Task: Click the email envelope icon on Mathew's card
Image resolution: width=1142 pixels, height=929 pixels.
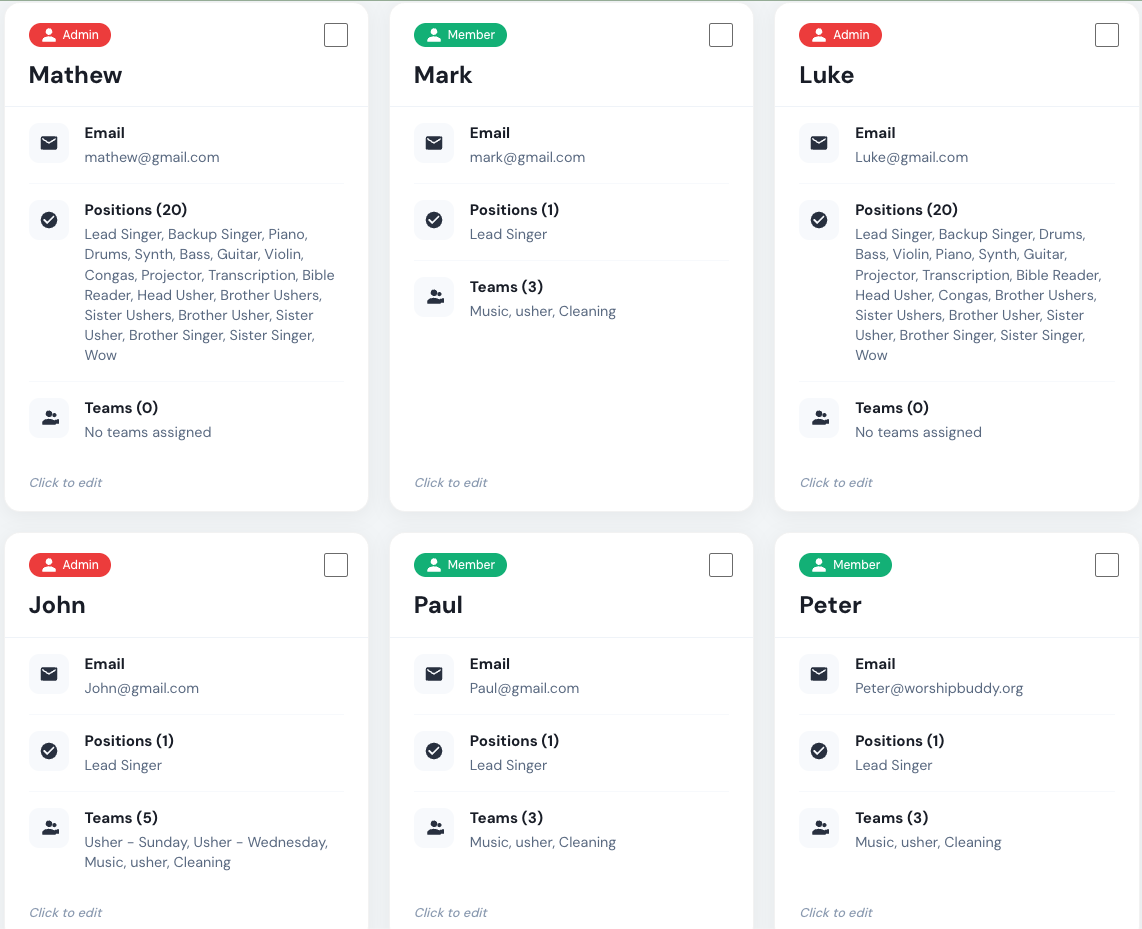Action: point(49,143)
